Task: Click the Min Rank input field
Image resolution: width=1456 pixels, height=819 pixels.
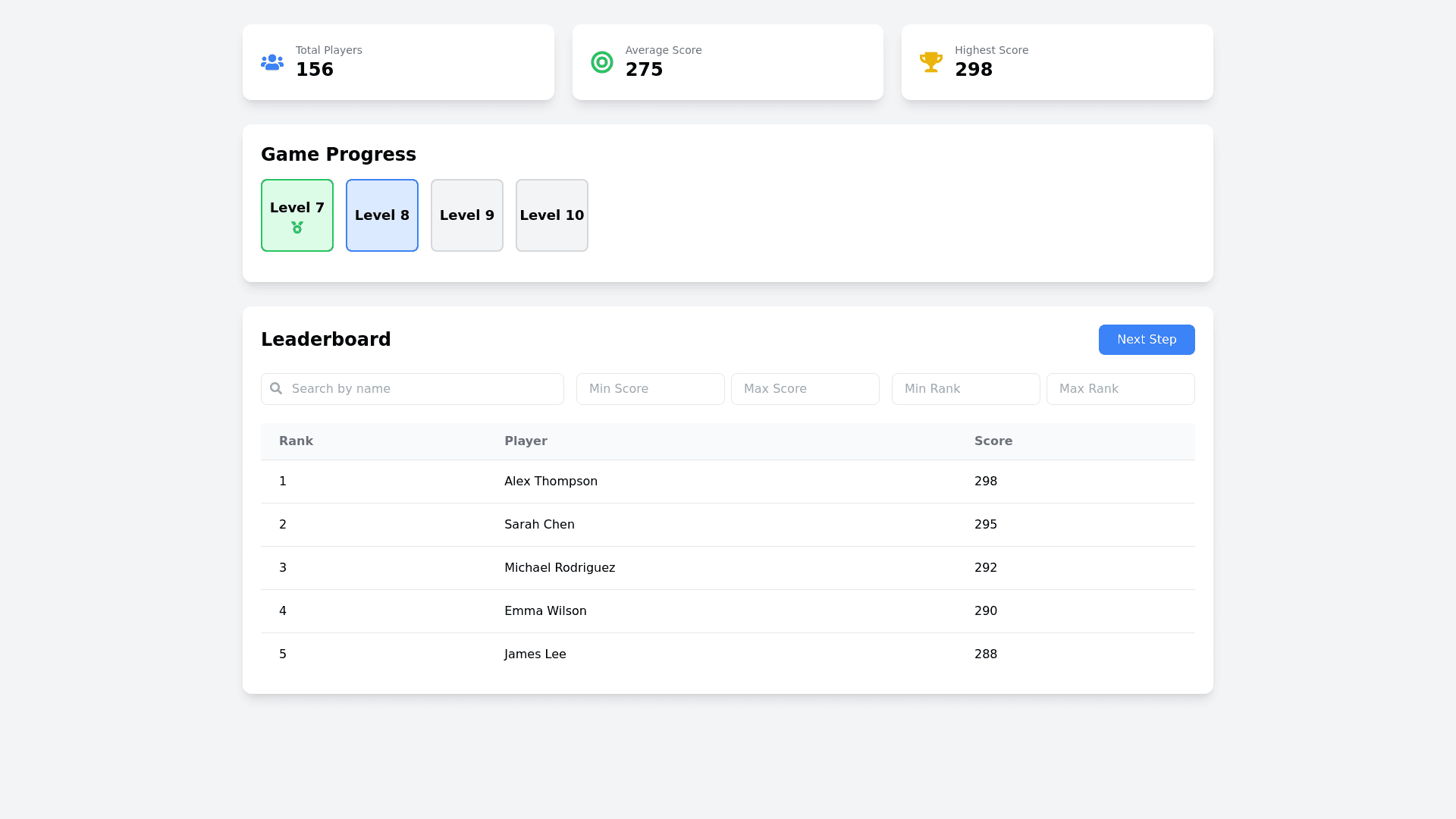Action: point(965,388)
